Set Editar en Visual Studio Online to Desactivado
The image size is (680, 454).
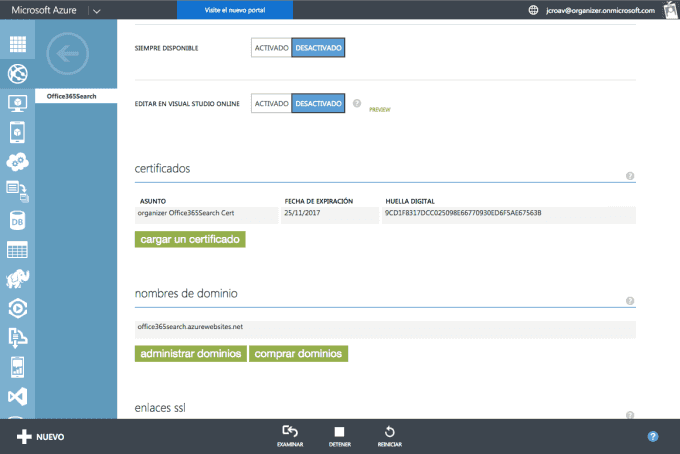point(318,103)
